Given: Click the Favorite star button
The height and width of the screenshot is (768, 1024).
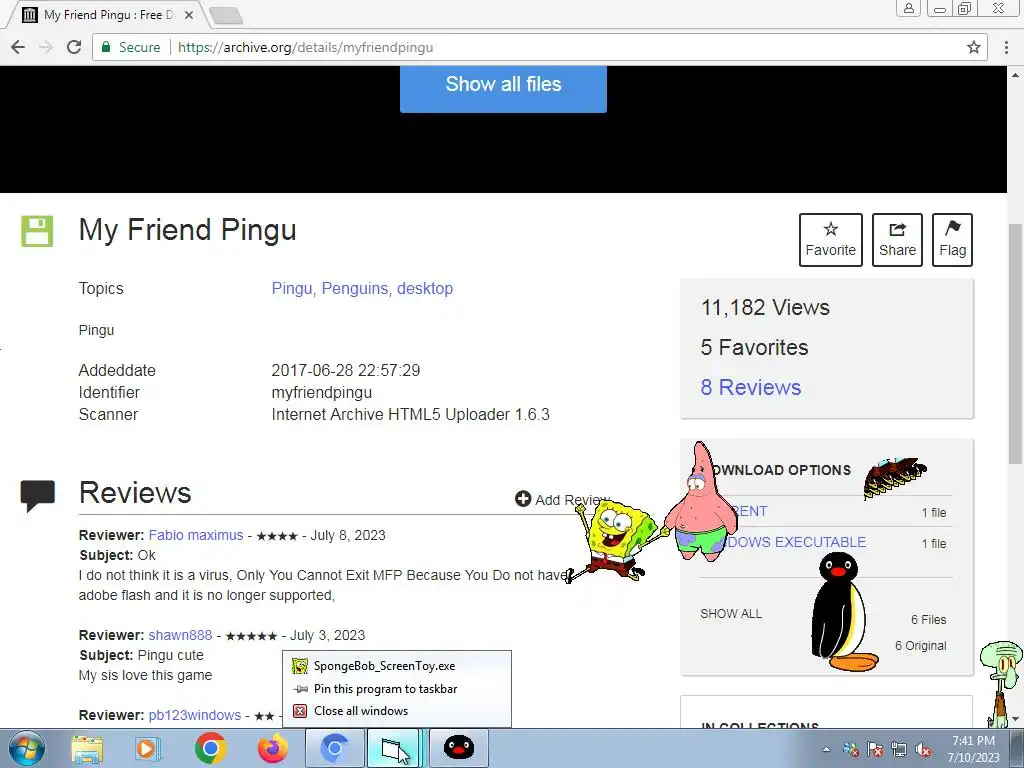Looking at the screenshot, I should (x=831, y=240).
